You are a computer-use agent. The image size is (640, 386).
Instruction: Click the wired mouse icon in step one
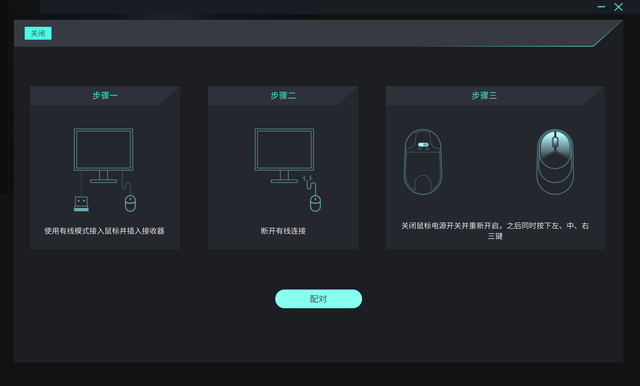(x=130, y=203)
